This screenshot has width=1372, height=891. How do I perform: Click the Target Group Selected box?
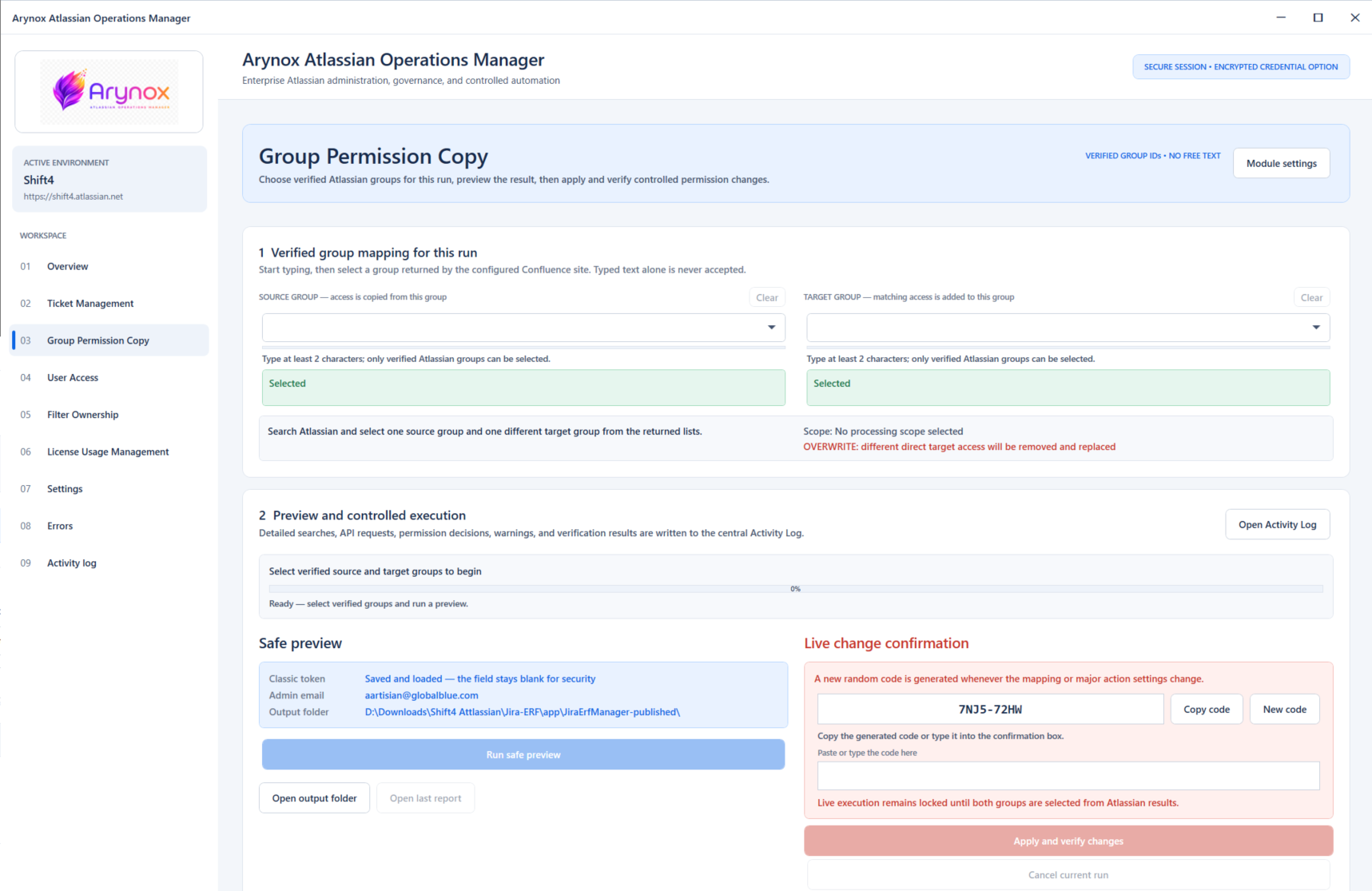tap(1068, 388)
